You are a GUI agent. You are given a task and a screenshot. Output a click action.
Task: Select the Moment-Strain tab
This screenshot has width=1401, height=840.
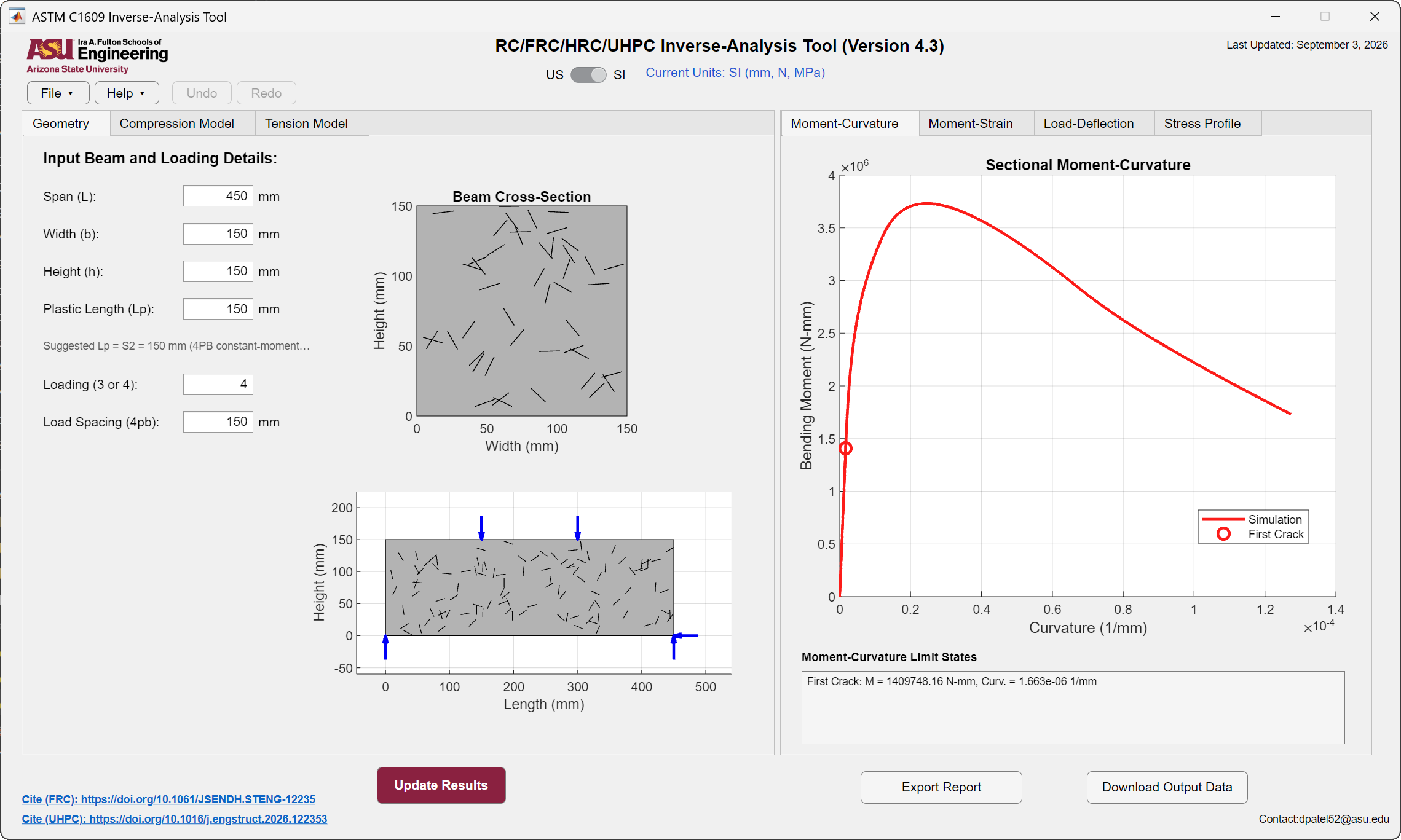(x=970, y=124)
